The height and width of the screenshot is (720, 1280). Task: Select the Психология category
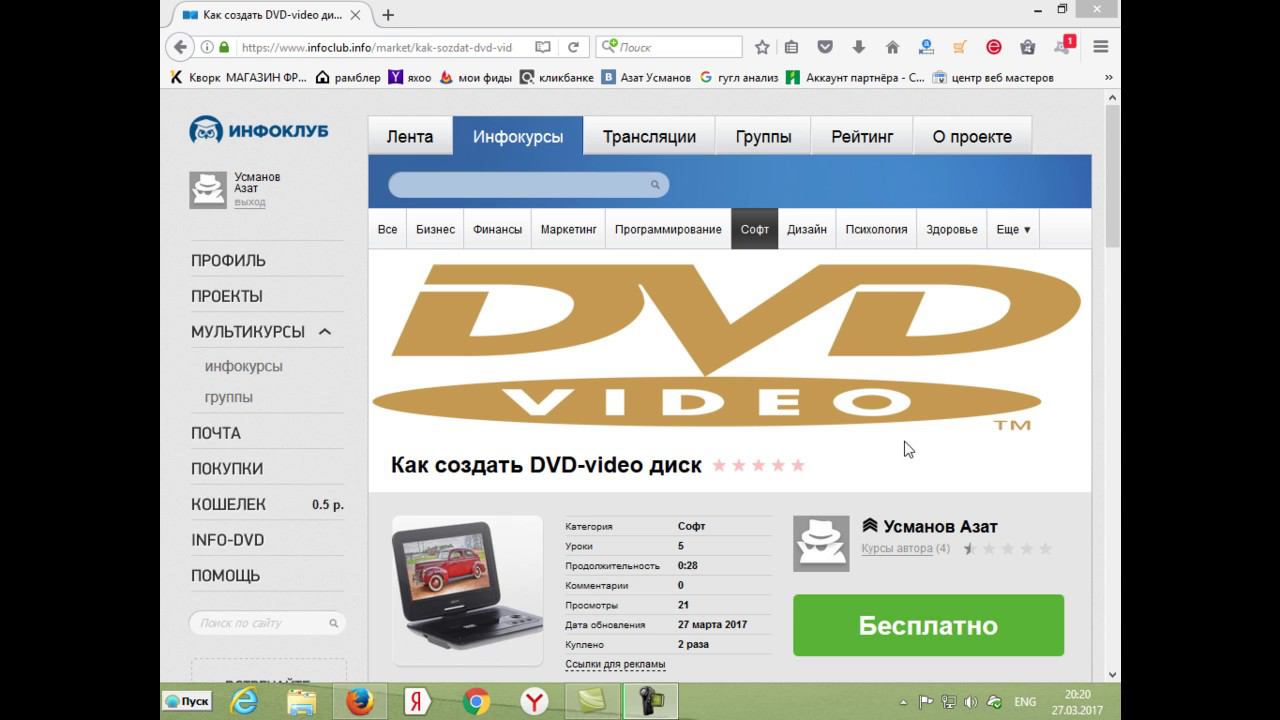click(876, 229)
